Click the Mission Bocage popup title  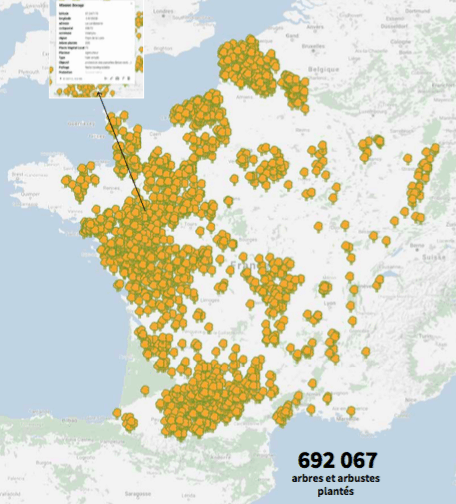71,5
